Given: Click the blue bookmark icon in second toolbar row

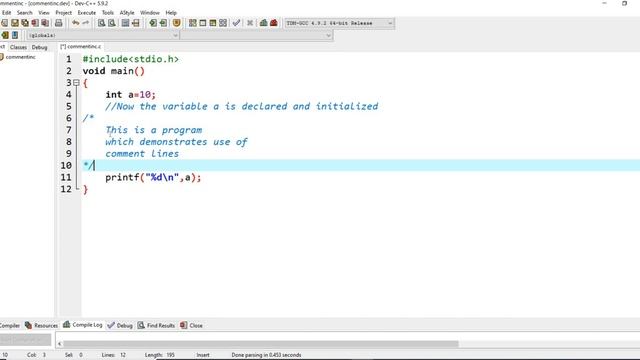Looking at the screenshot, I should click(15, 35).
